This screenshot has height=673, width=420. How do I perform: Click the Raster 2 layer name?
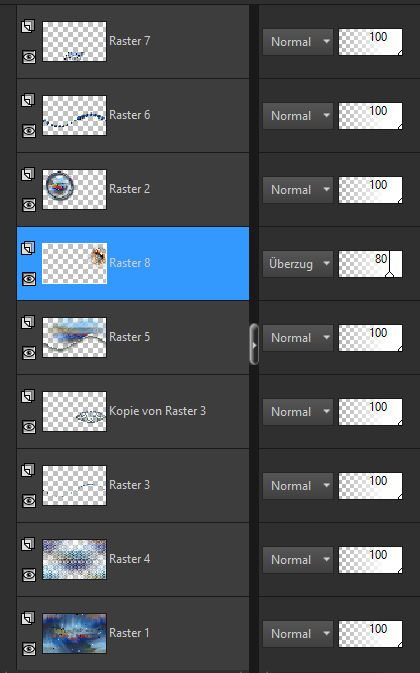(130, 189)
